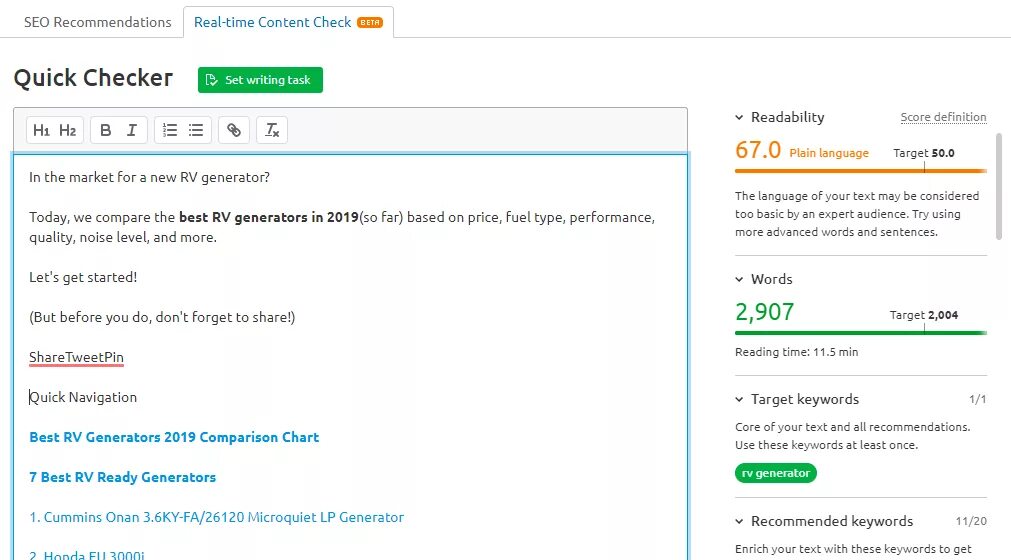Toggle italic text formatting
The image size is (1011, 560).
pyautogui.click(x=132, y=130)
